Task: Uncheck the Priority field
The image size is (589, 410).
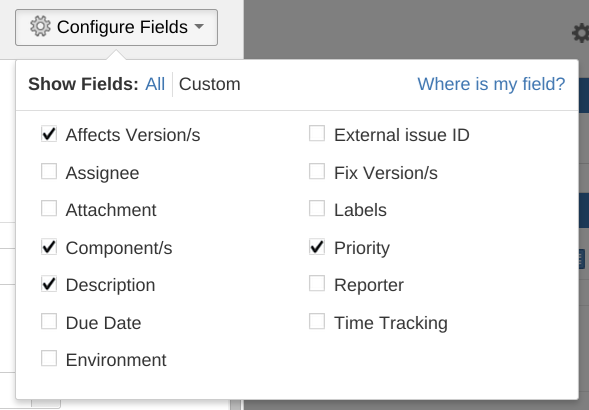Action: tap(317, 247)
